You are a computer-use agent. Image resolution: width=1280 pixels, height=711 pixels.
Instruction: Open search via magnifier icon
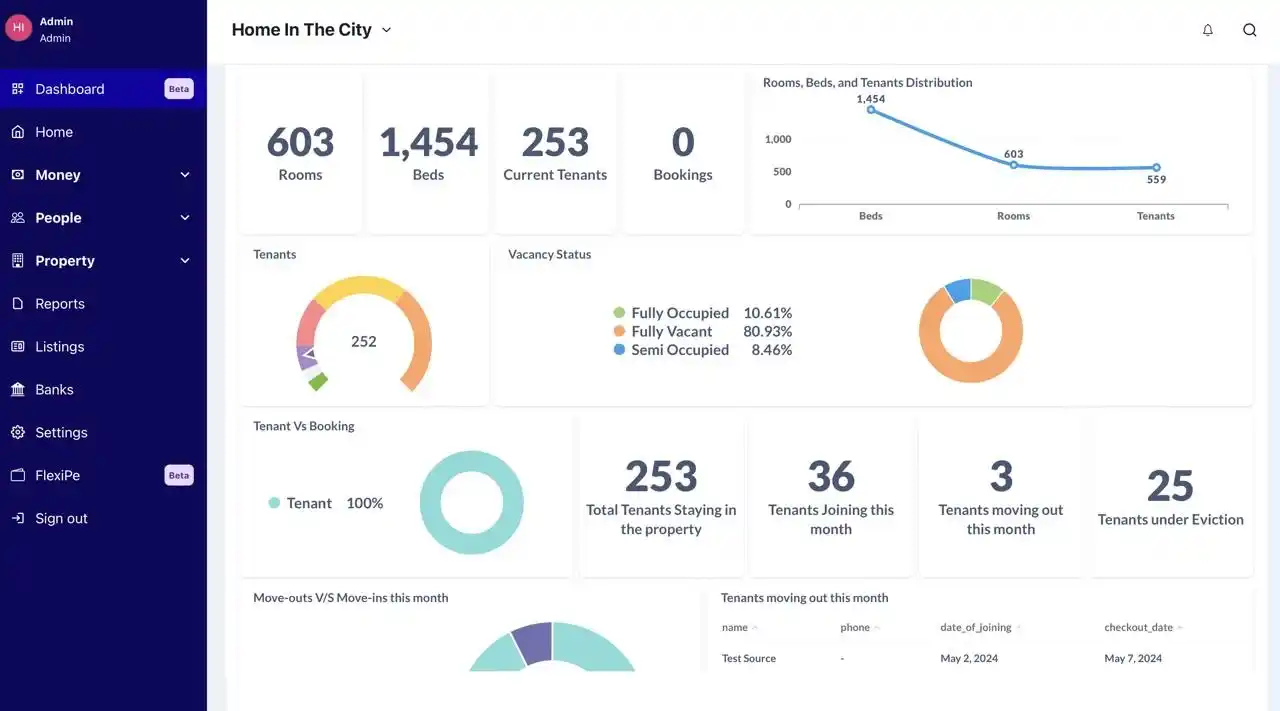tap(1249, 30)
